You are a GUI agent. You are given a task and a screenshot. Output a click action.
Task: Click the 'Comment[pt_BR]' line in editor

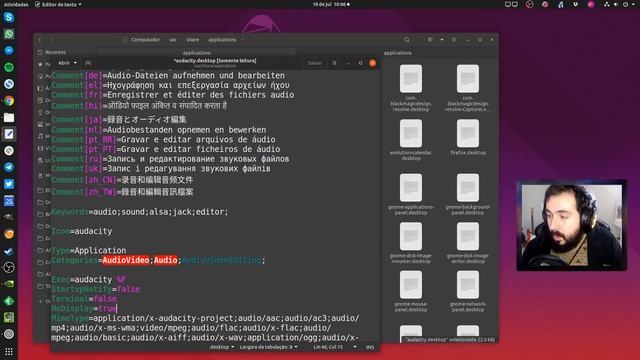tap(163, 140)
